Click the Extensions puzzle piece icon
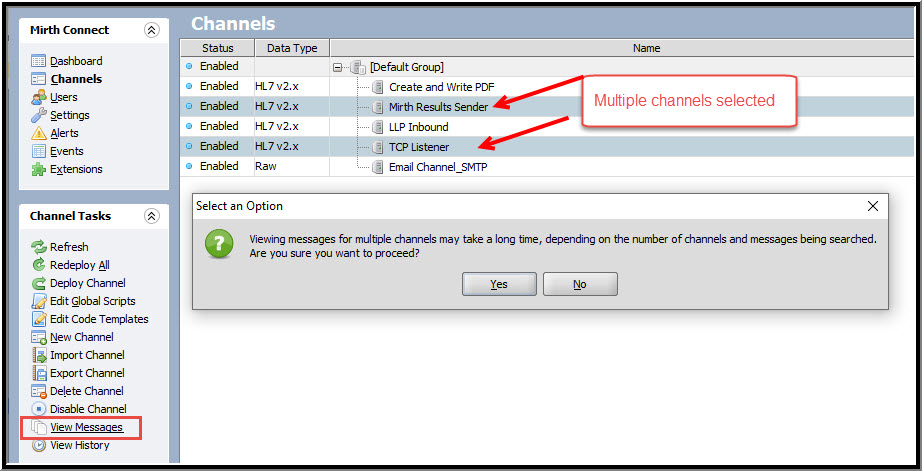The image size is (922, 471). 39,170
